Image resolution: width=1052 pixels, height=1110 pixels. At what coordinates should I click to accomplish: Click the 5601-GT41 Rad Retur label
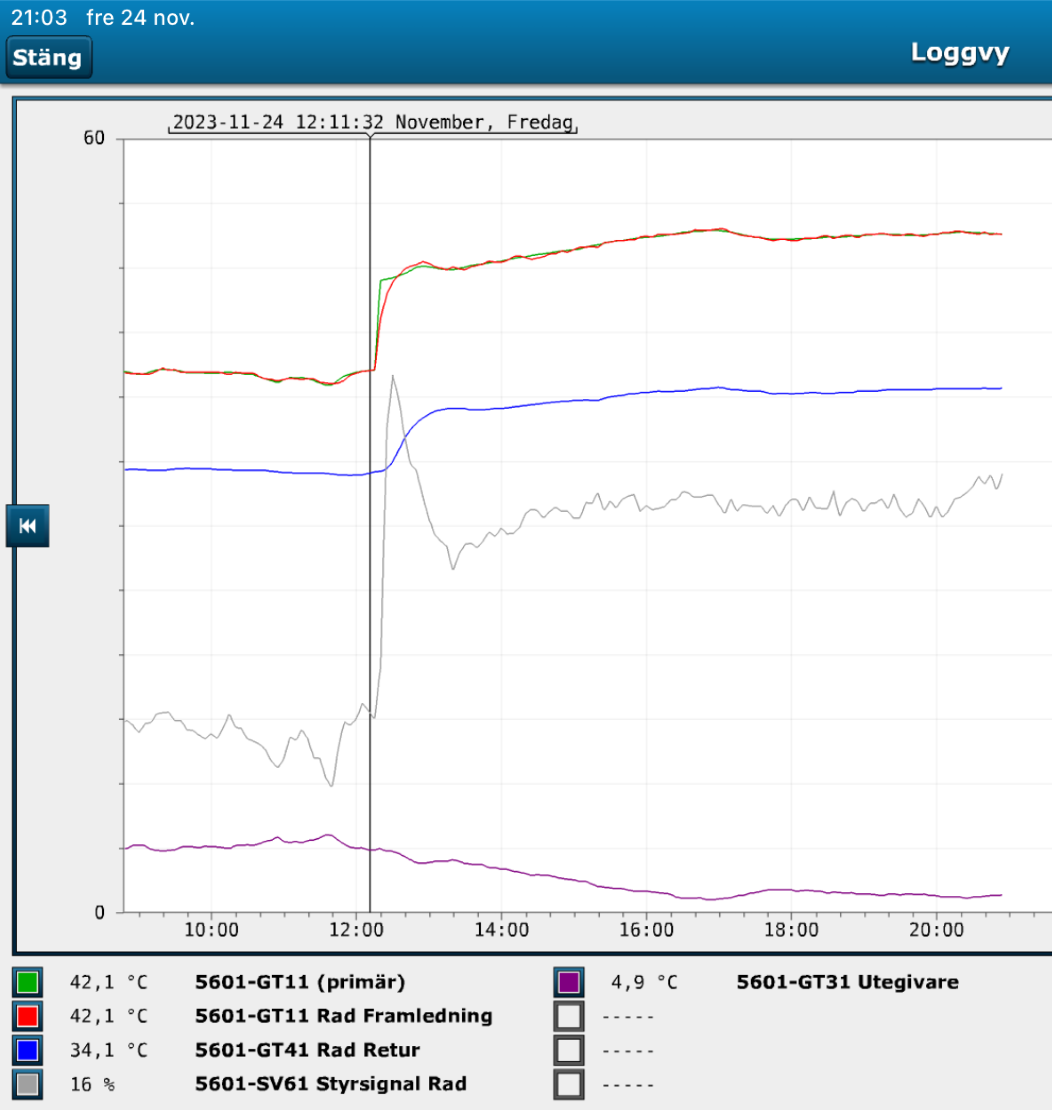coord(307,1050)
